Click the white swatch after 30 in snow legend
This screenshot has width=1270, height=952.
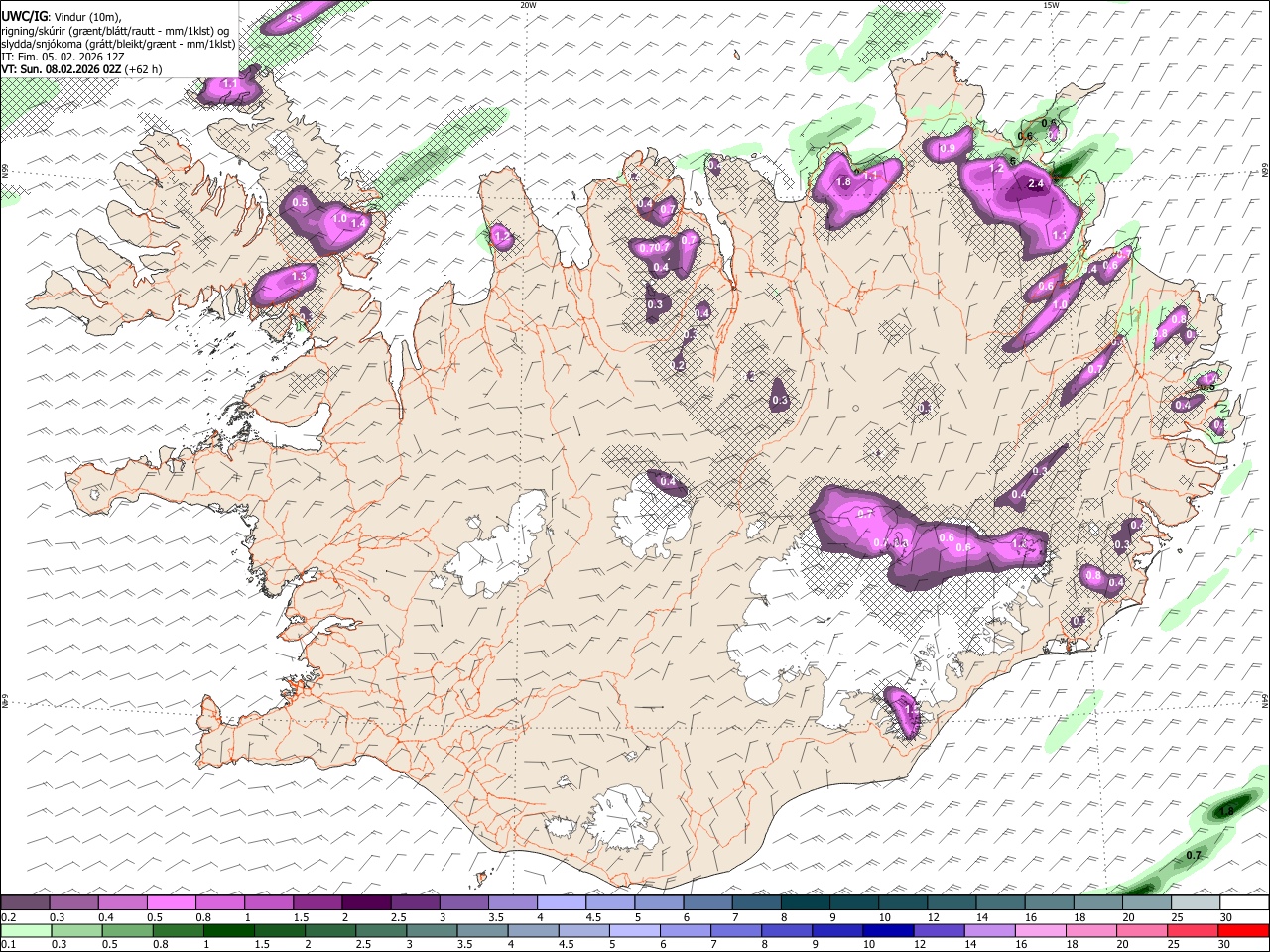pos(1242,902)
